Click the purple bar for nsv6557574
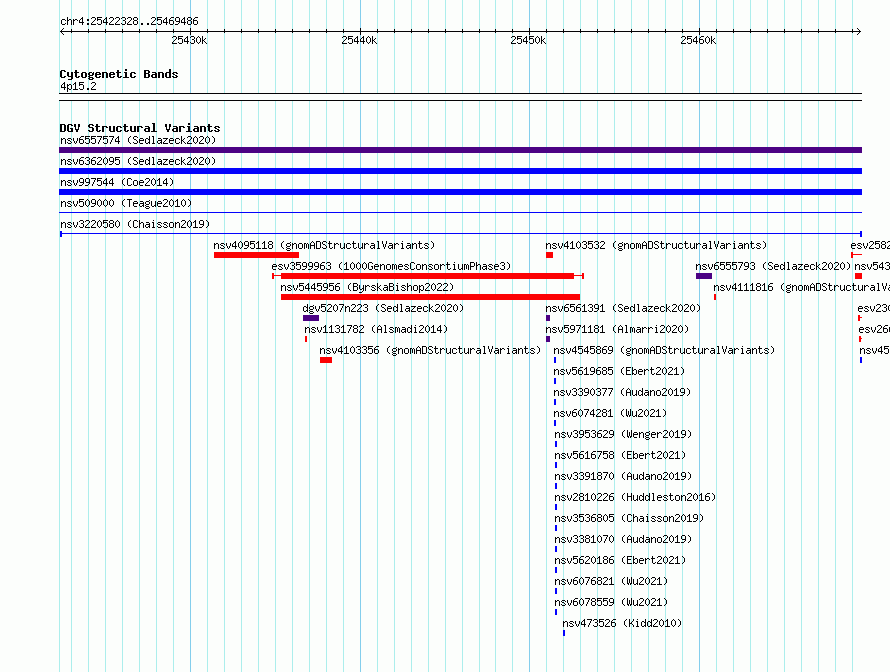The image size is (890, 672). (x=460, y=150)
